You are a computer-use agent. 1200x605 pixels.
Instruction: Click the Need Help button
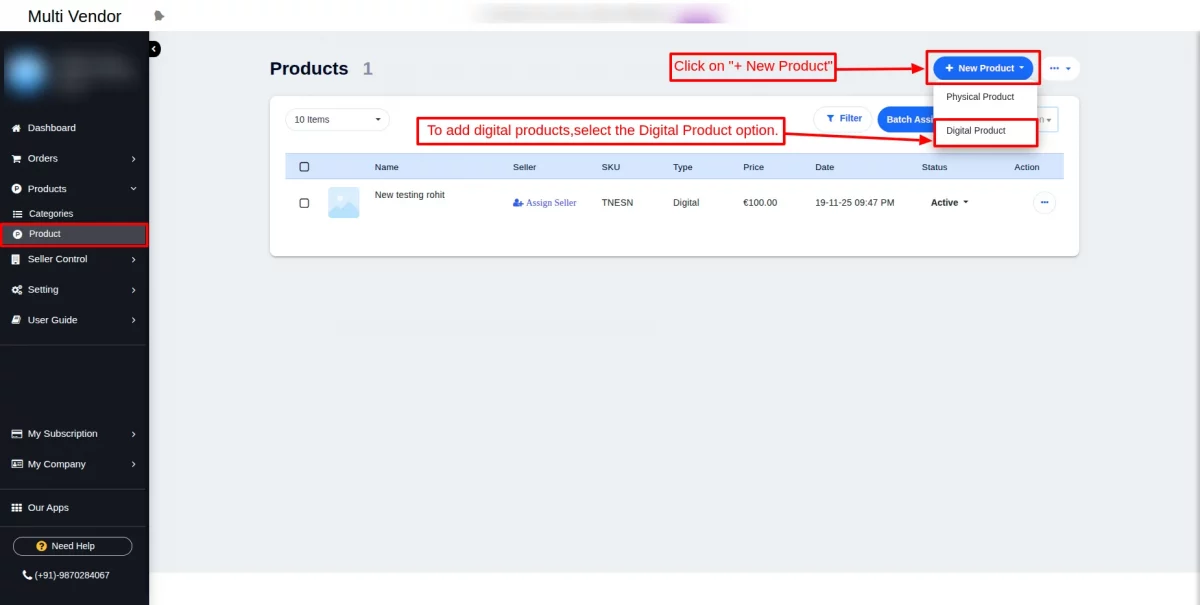72,546
